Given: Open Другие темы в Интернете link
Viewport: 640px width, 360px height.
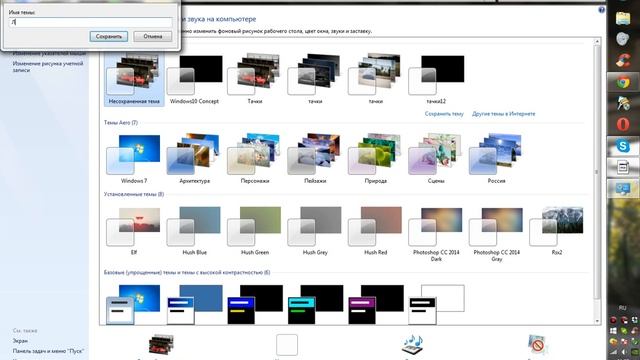Looking at the screenshot, I should (x=504, y=114).
